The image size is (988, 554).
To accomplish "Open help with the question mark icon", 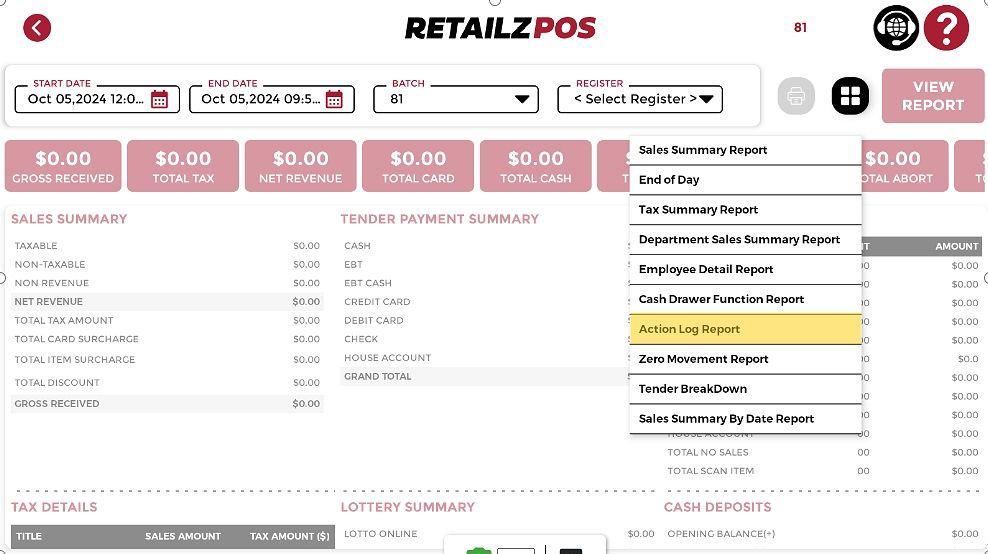I will (x=946, y=28).
